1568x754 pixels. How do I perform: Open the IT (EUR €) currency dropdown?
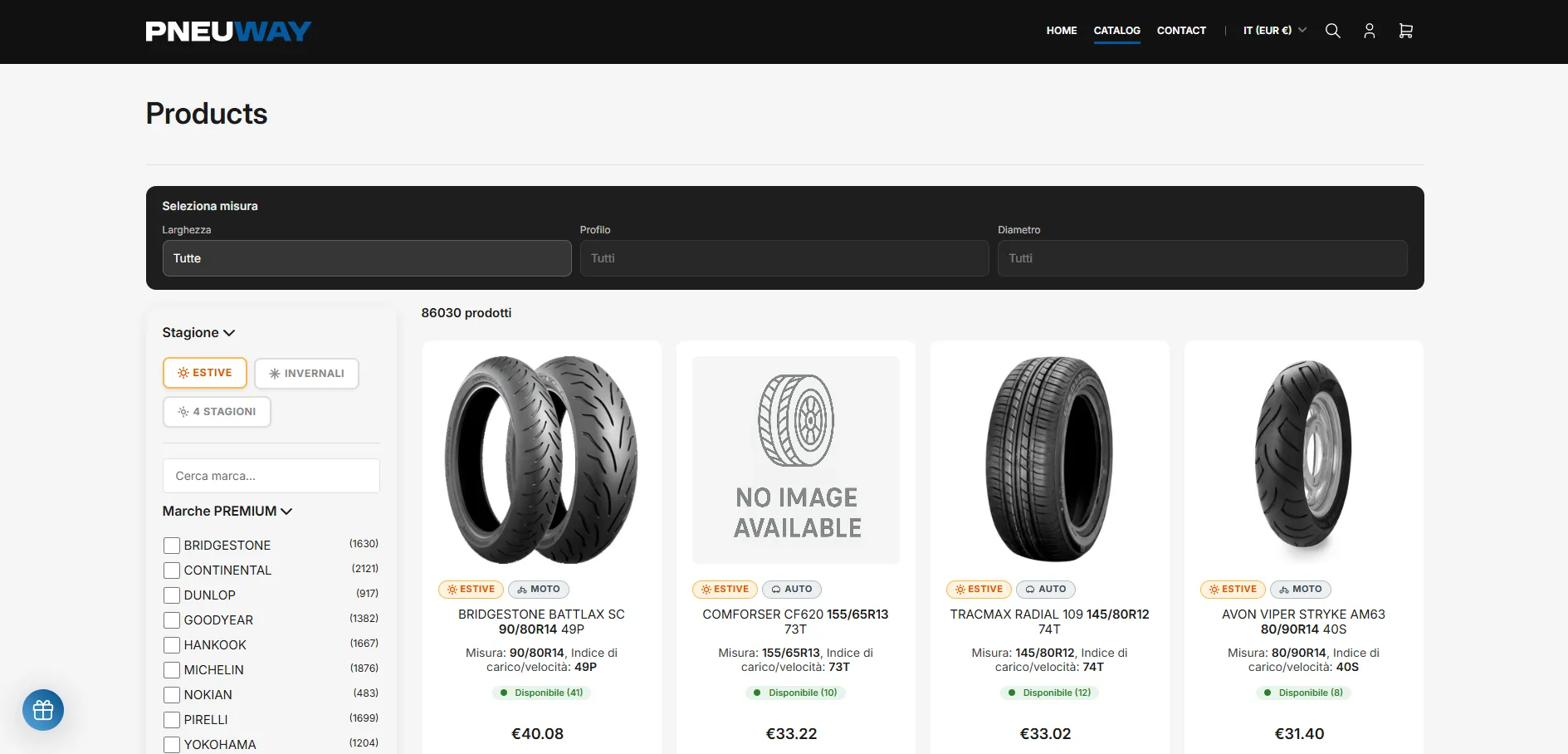click(1274, 31)
